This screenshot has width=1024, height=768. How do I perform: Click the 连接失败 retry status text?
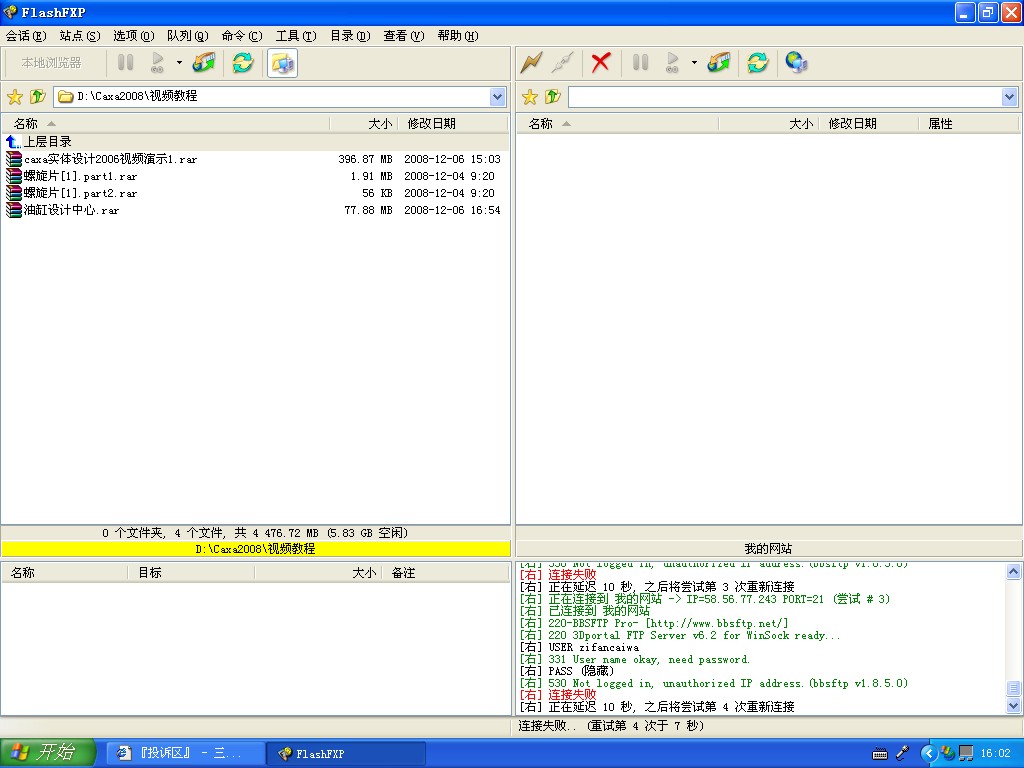point(611,726)
